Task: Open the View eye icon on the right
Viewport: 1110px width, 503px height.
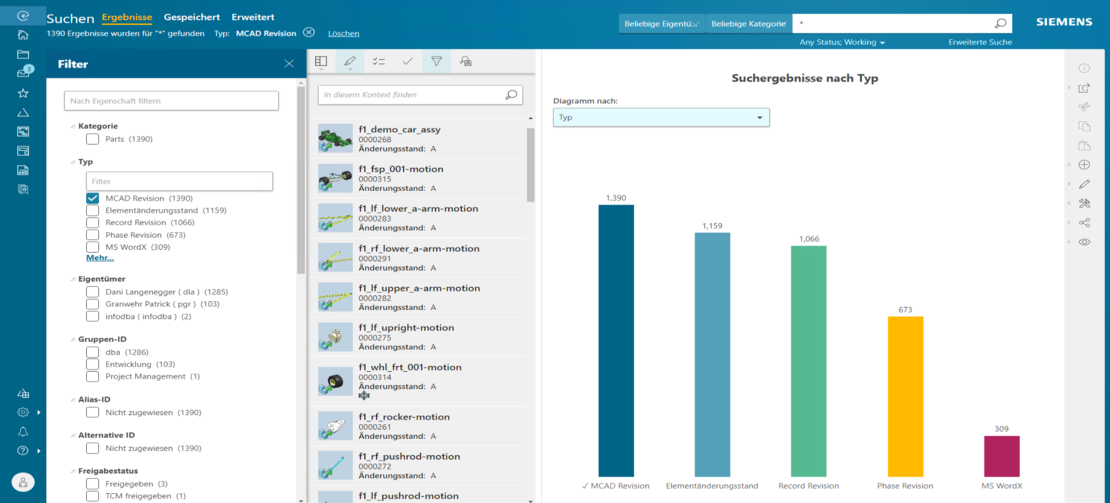Action: [1084, 242]
